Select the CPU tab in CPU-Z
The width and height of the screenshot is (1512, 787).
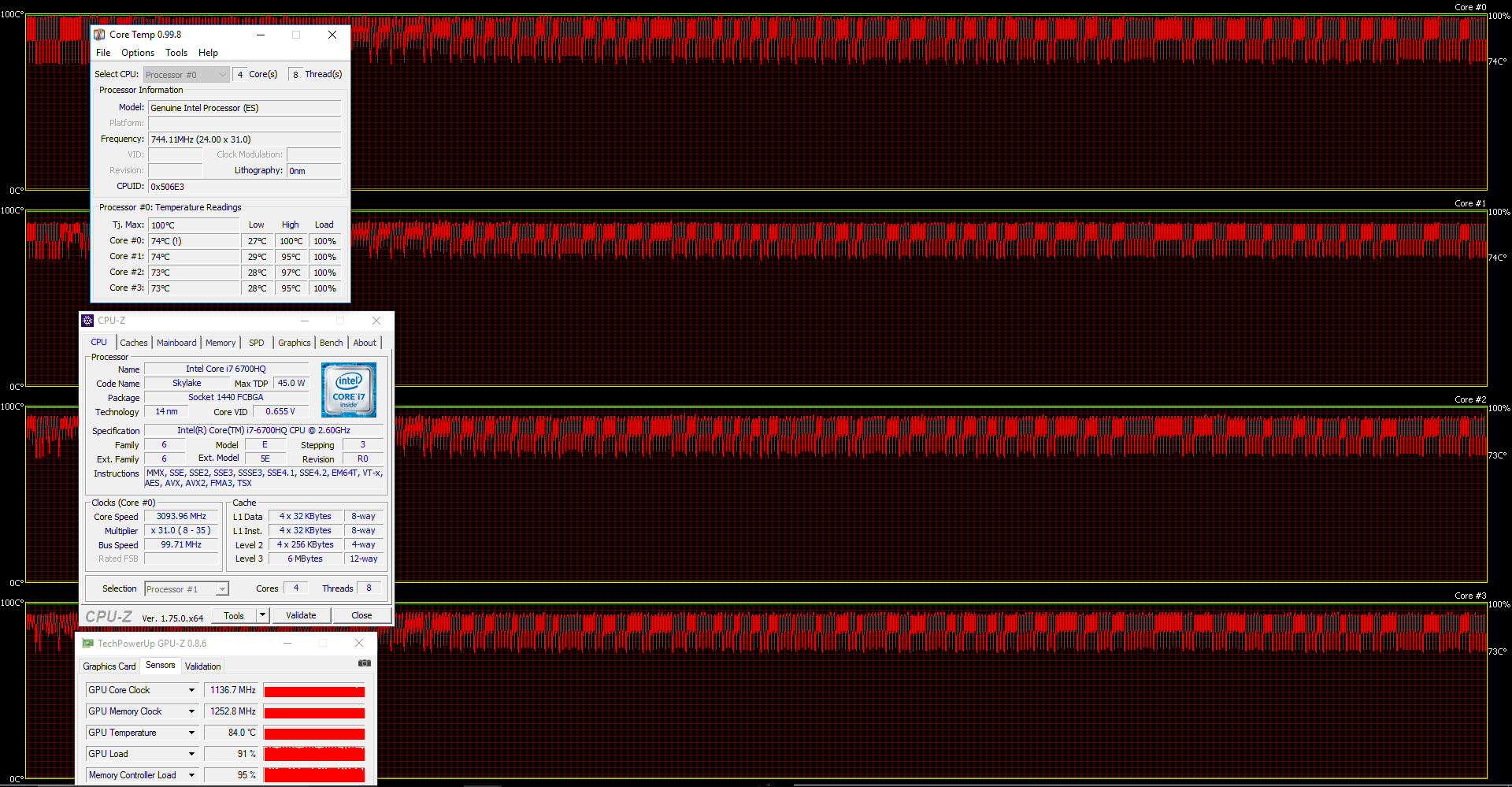pos(99,342)
